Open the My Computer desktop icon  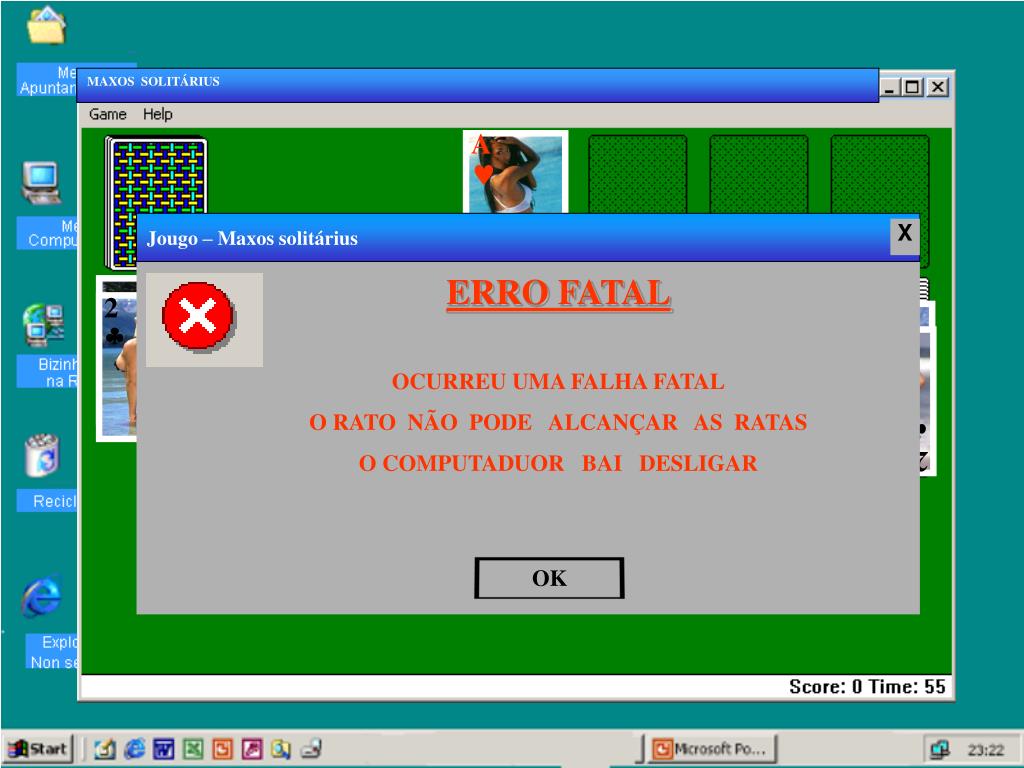click(42, 183)
